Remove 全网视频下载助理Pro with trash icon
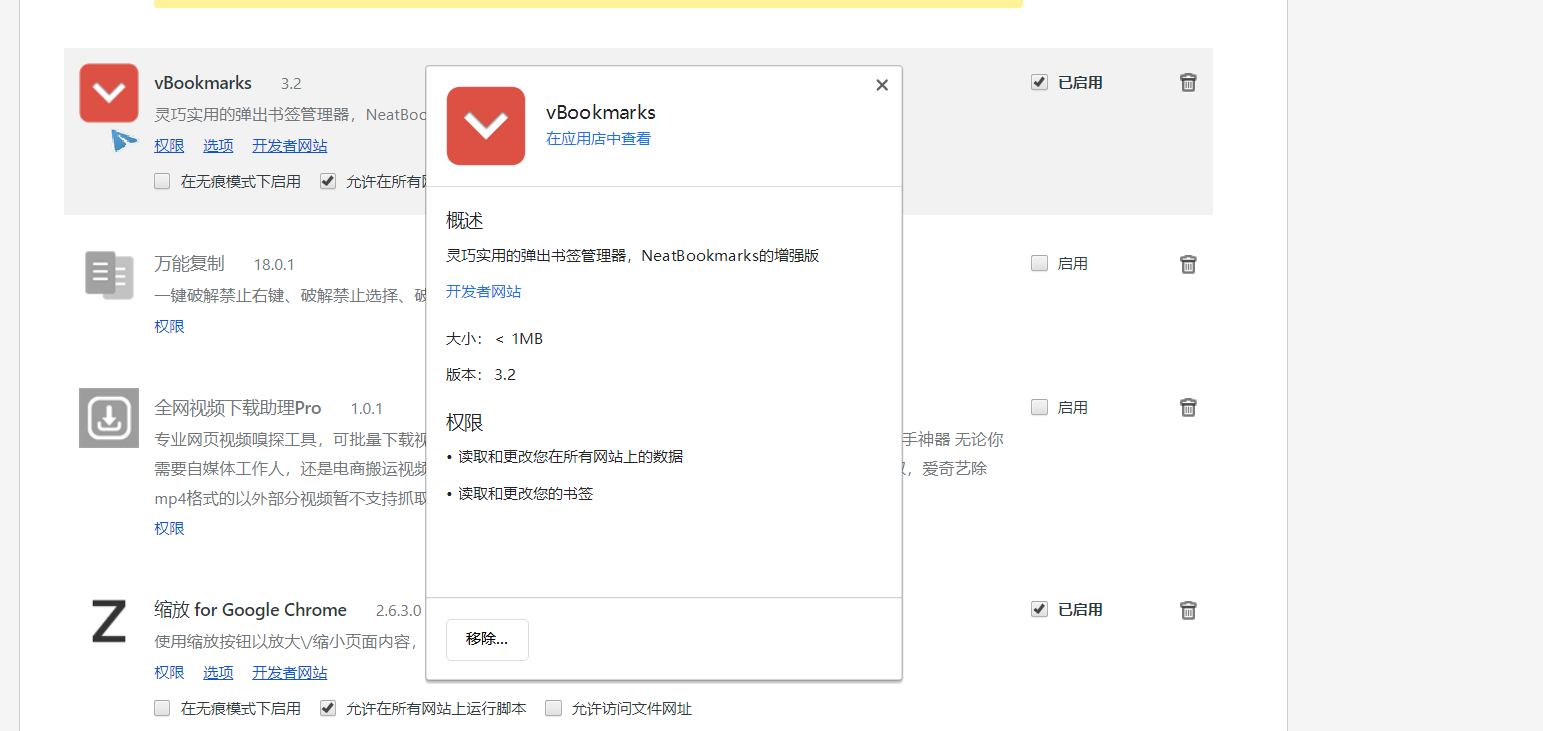The width and height of the screenshot is (1543, 731). (1188, 407)
